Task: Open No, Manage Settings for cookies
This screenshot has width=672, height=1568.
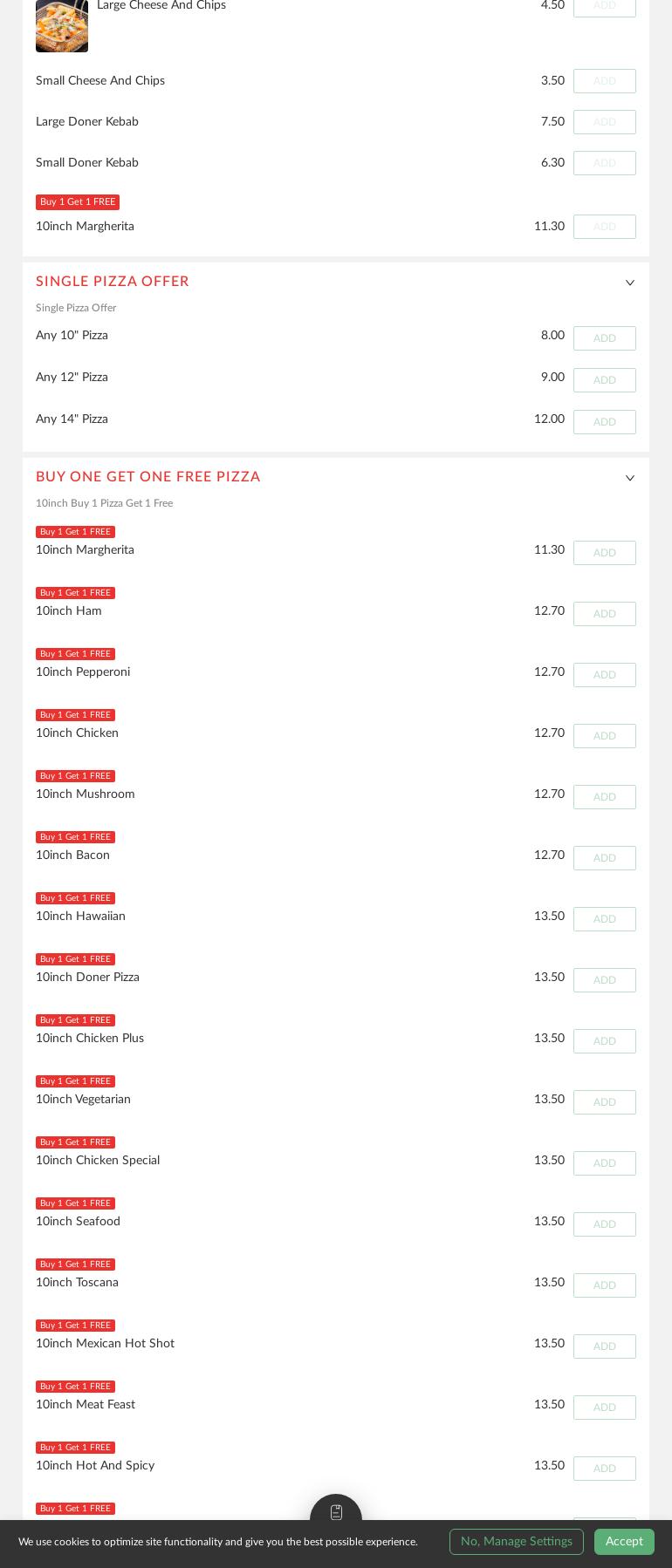Action: pyautogui.click(x=516, y=1541)
